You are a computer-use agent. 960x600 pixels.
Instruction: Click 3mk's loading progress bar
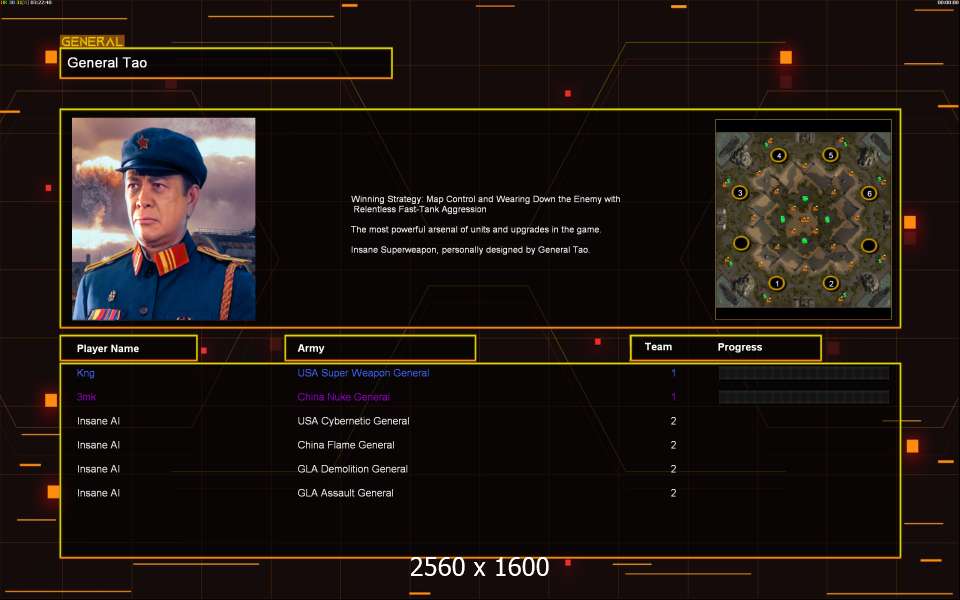point(803,397)
